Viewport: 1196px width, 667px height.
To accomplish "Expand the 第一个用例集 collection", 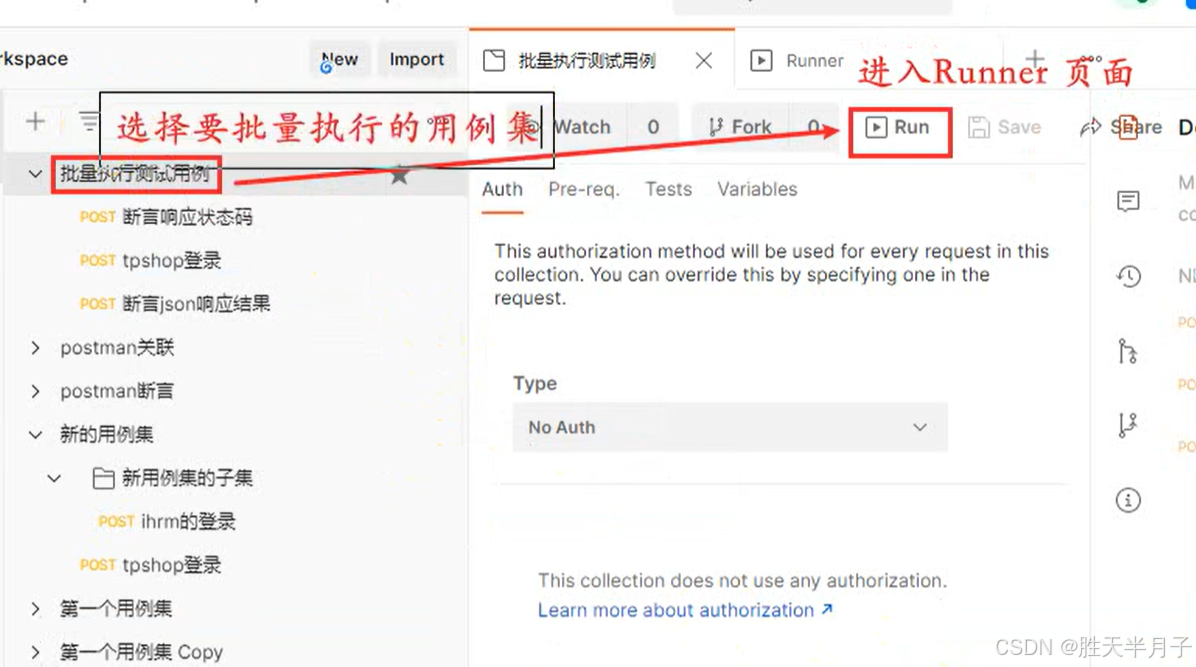I will [35, 609].
